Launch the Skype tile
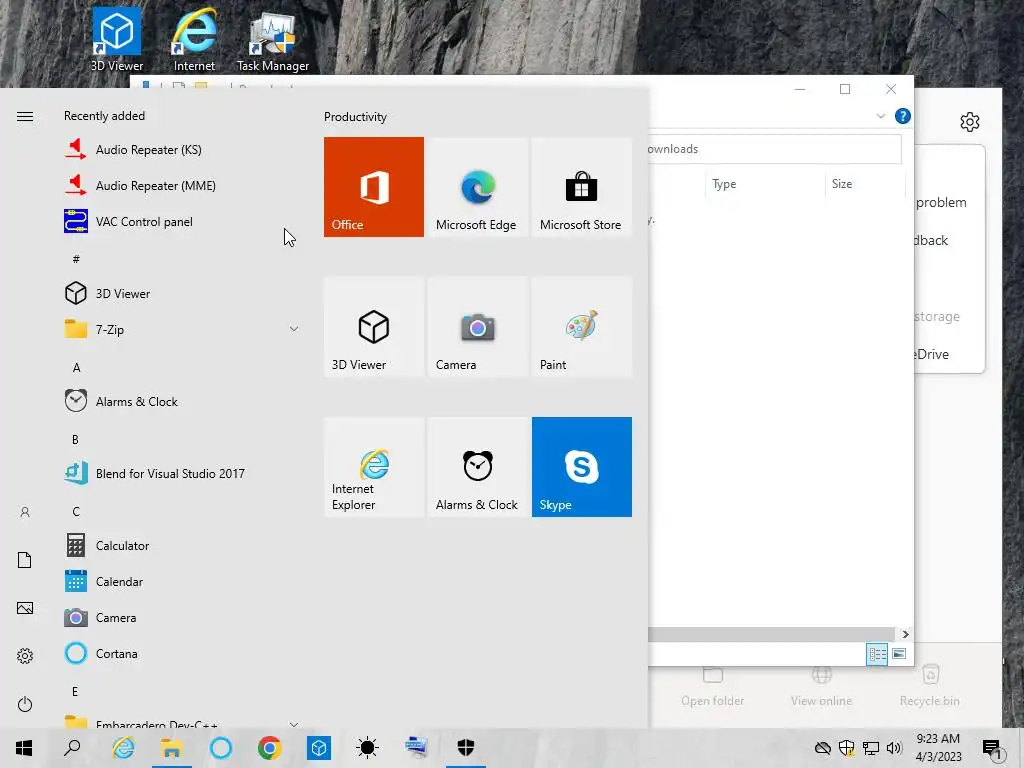Screen dimensions: 1024x768 click(x=582, y=467)
